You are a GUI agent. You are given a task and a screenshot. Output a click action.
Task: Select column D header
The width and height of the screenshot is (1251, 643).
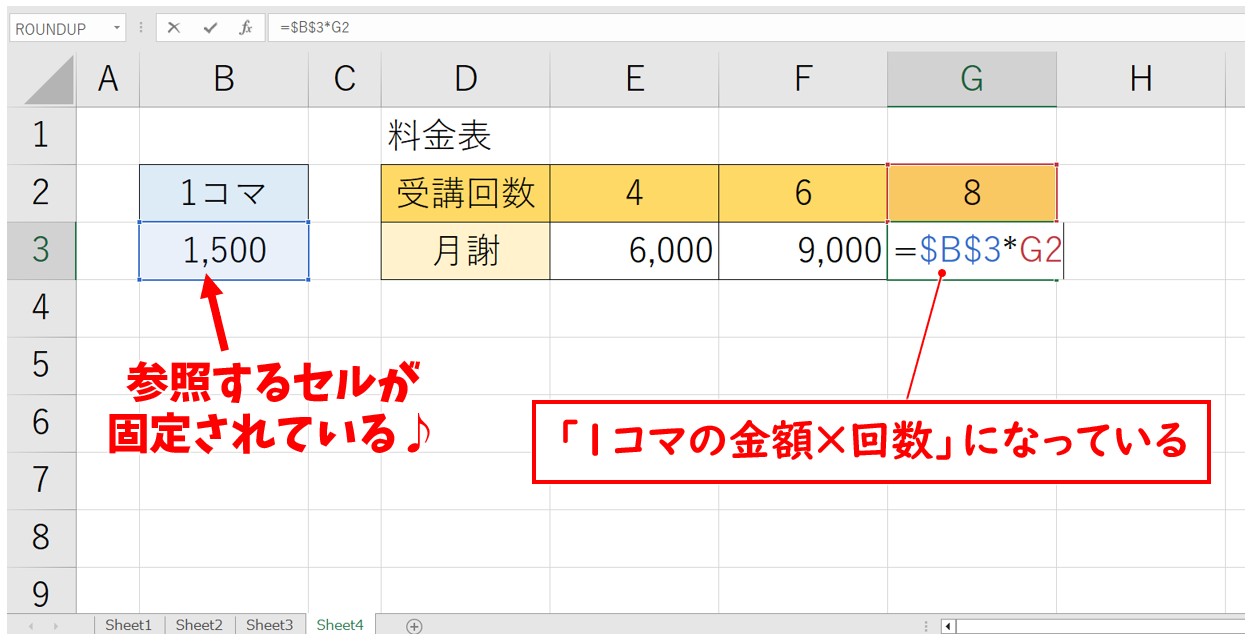tap(465, 80)
